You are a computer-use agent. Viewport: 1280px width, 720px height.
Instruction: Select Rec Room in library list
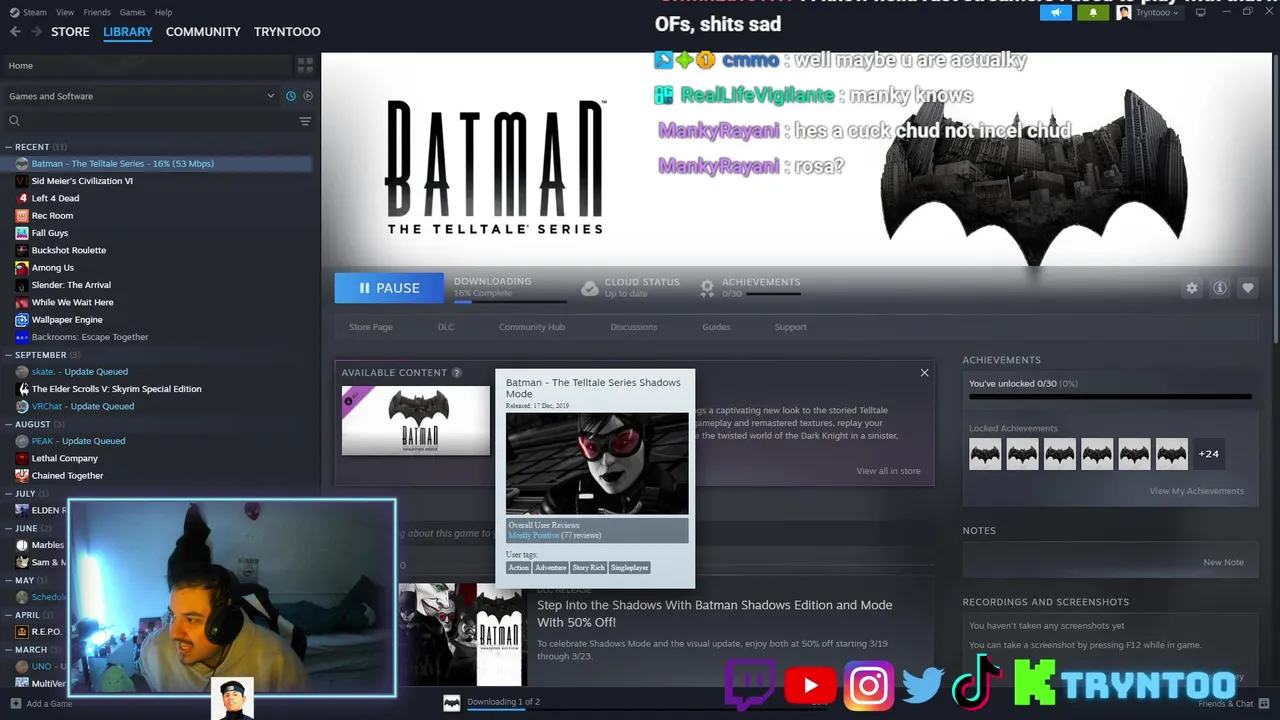tap(52, 216)
